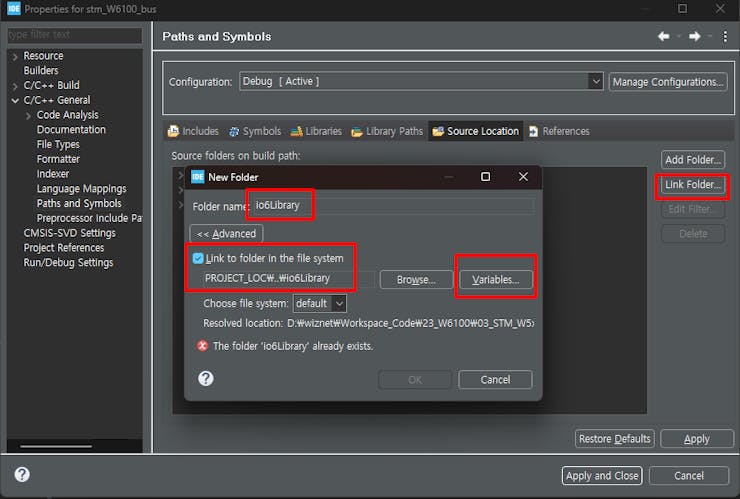This screenshot has width=740, height=499.
Task: Expand the Code Analysis tree node
Action: click(28, 116)
